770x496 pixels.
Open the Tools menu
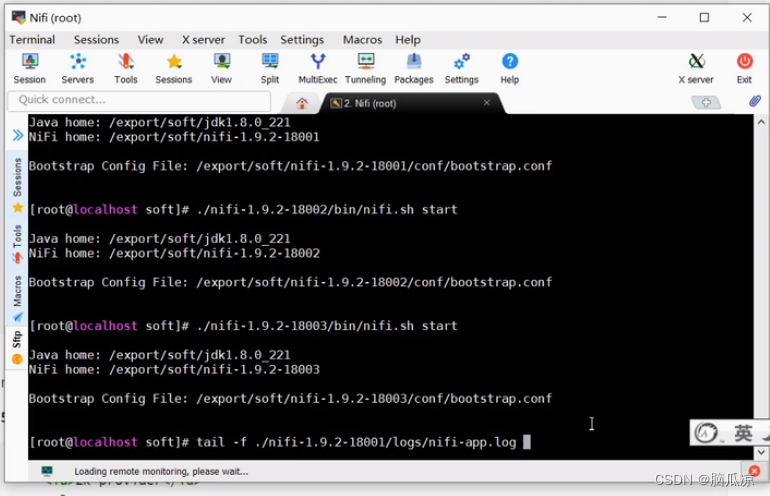click(x=253, y=40)
